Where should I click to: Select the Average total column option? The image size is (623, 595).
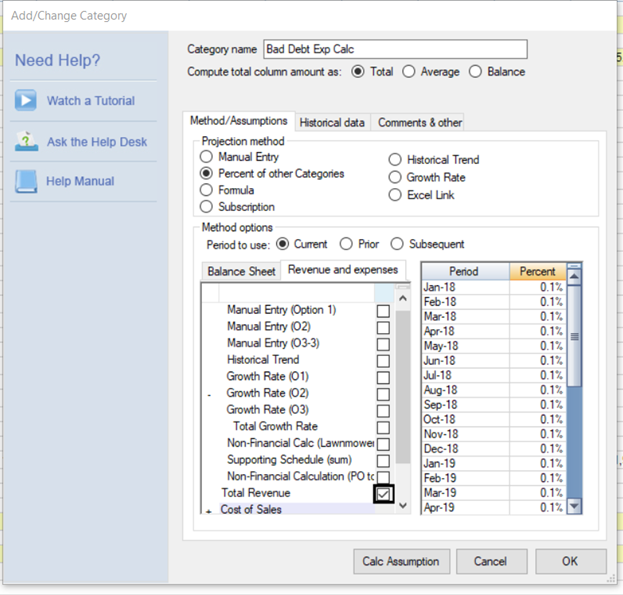click(409, 72)
